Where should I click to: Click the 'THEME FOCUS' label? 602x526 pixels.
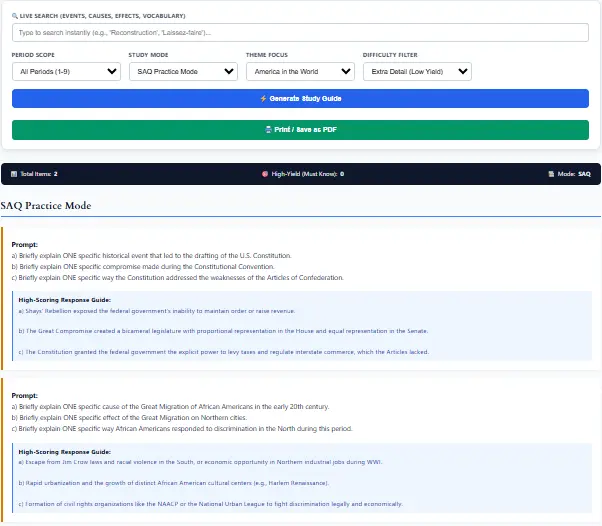point(267,55)
